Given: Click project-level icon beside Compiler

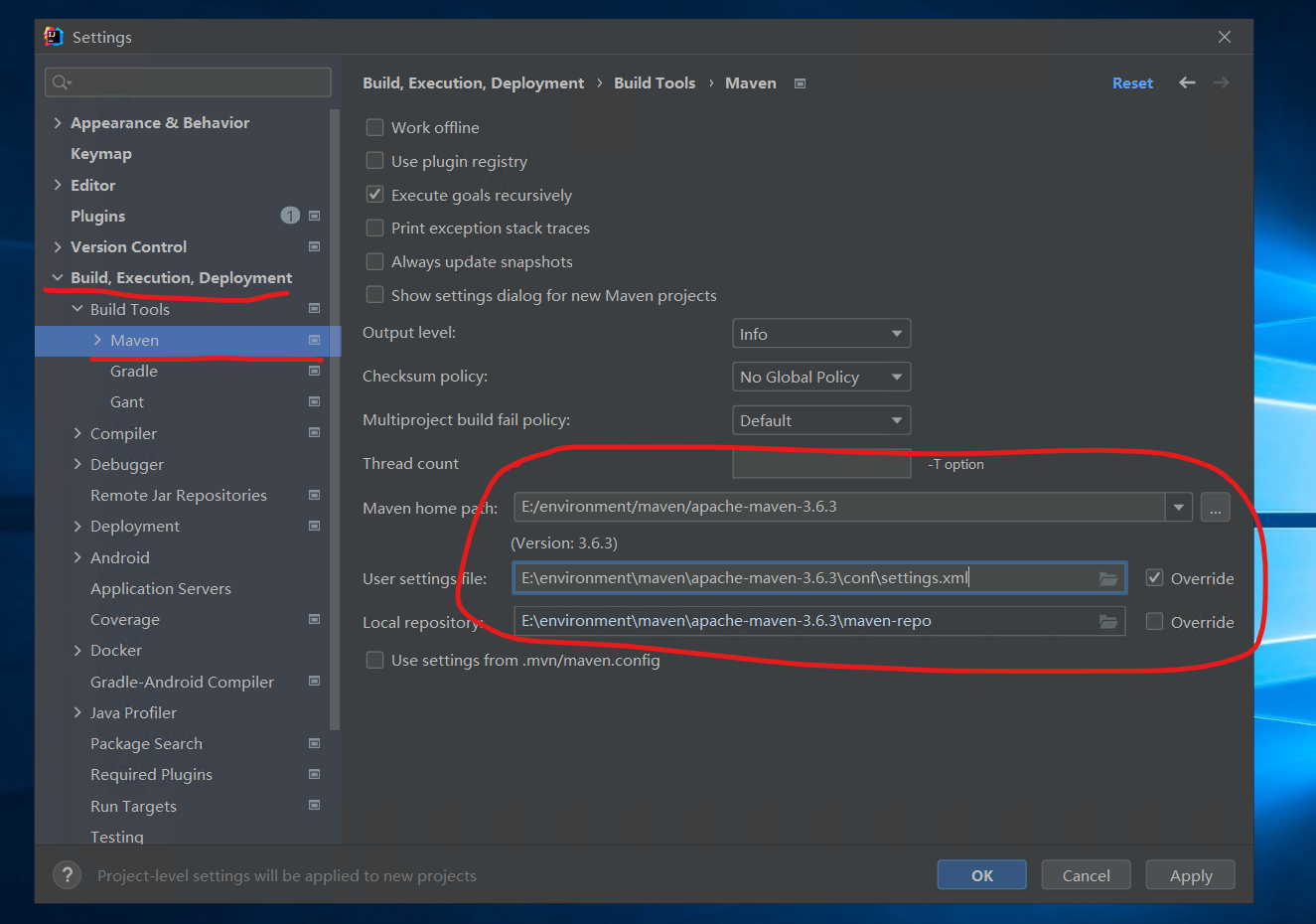Looking at the screenshot, I should pyautogui.click(x=314, y=433).
